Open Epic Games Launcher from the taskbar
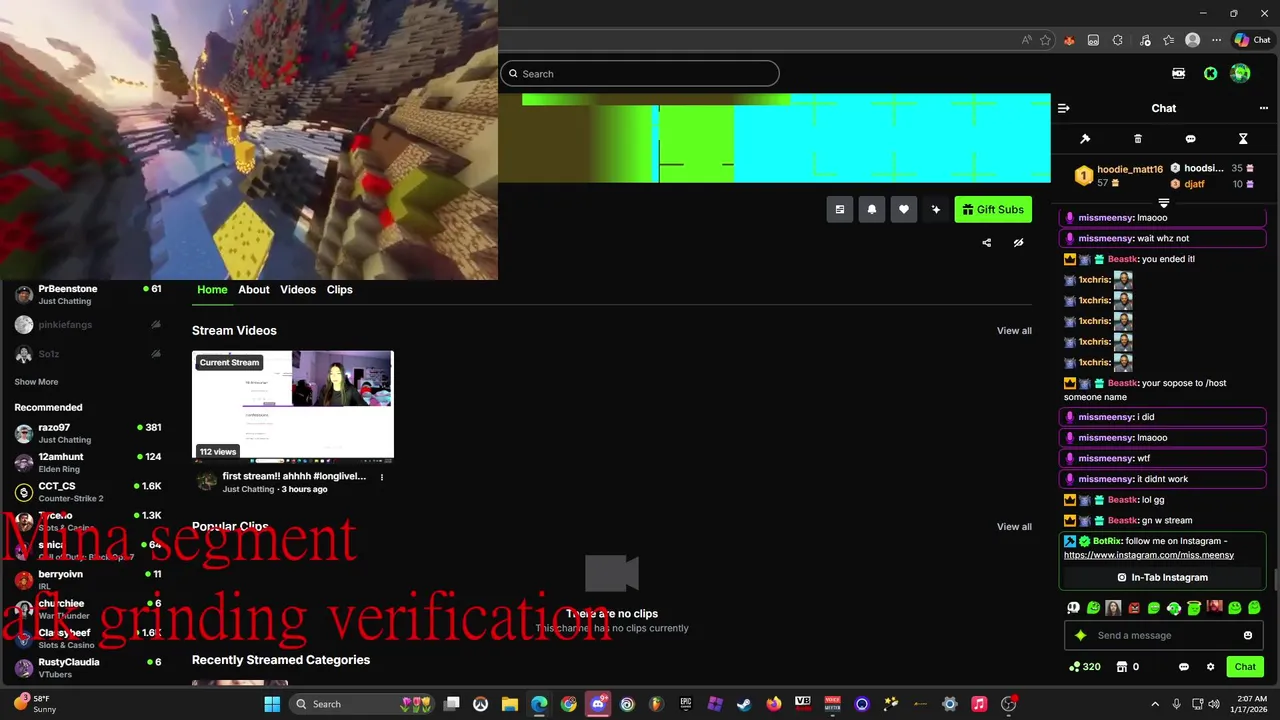The width and height of the screenshot is (1280, 720). 686,704
